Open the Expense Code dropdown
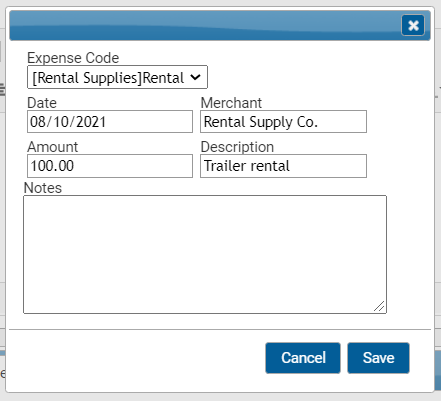The height and width of the screenshot is (401, 441). pos(117,77)
